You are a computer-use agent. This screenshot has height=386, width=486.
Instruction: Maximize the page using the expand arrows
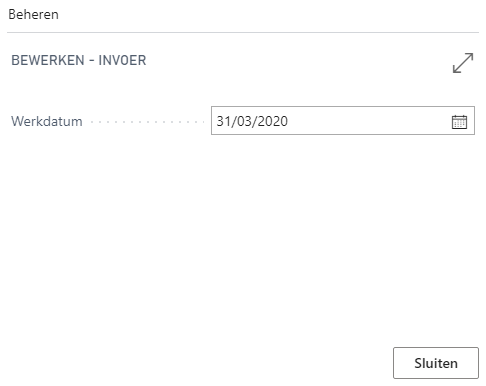(463, 63)
